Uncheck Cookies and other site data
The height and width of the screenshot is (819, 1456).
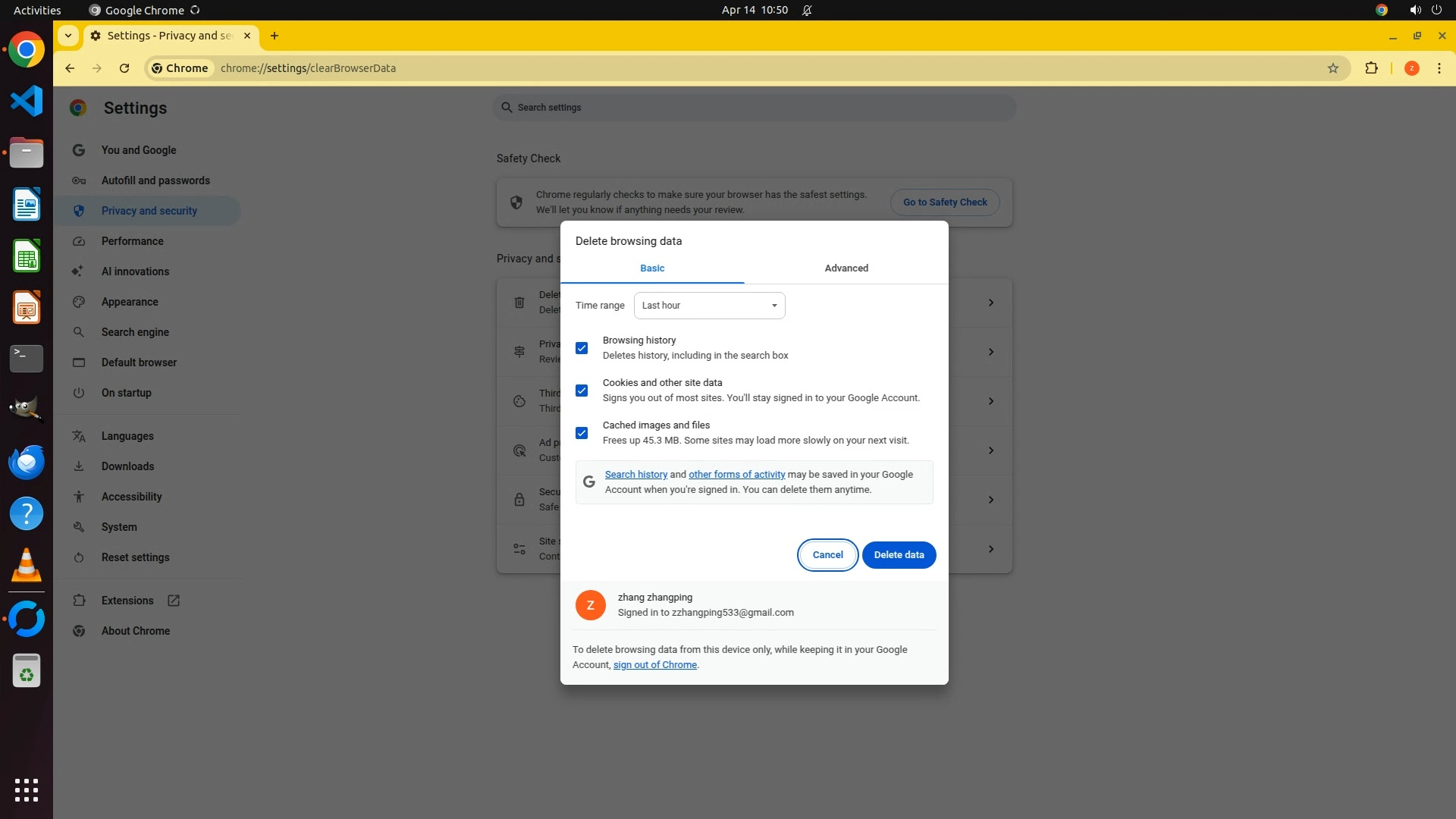point(582,391)
